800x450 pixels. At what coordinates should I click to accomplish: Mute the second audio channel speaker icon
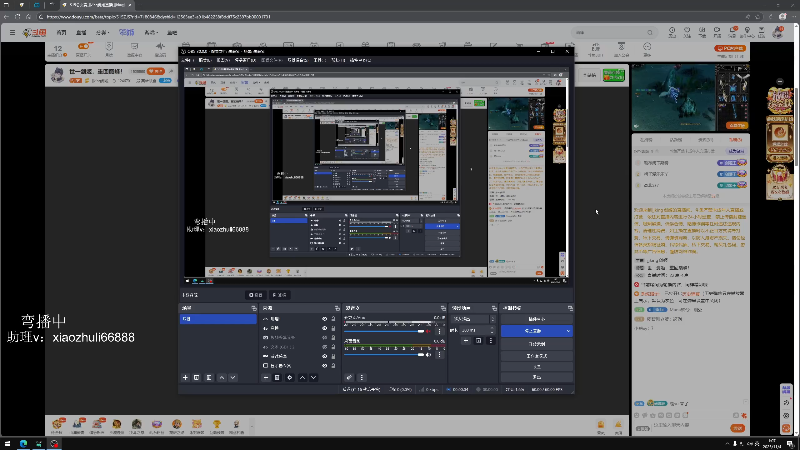pos(428,355)
